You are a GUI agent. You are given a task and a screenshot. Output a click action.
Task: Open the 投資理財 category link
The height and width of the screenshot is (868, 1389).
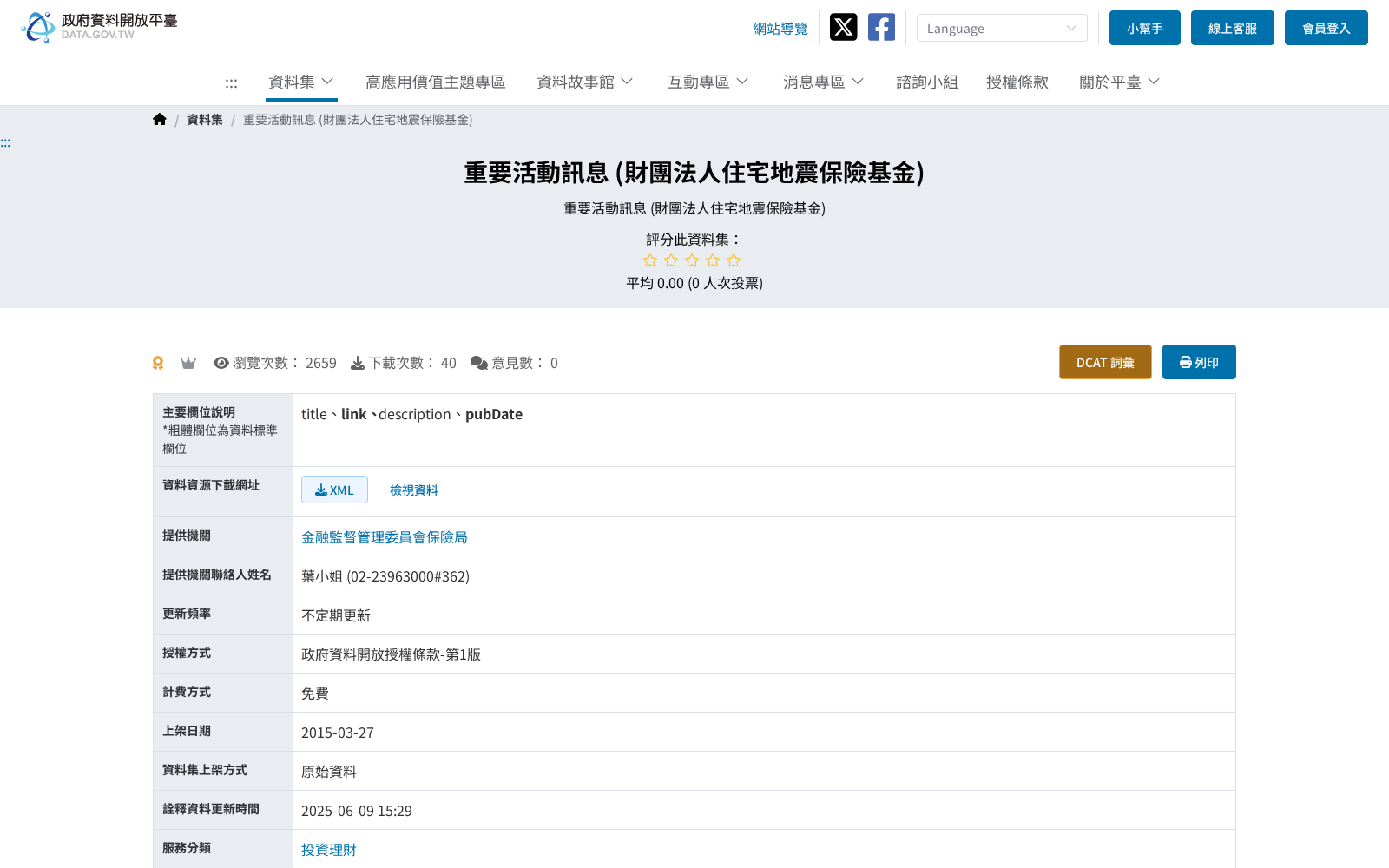tap(329, 850)
